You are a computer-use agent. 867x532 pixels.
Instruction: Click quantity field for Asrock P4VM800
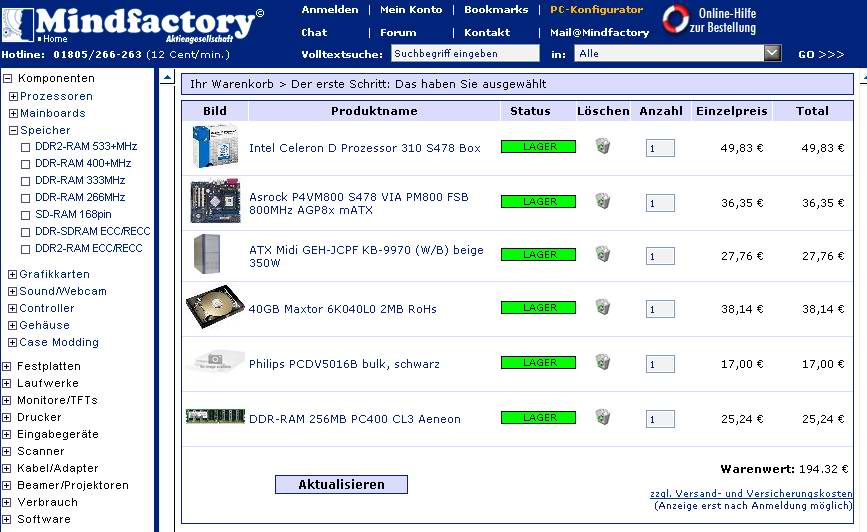click(x=660, y=203)
